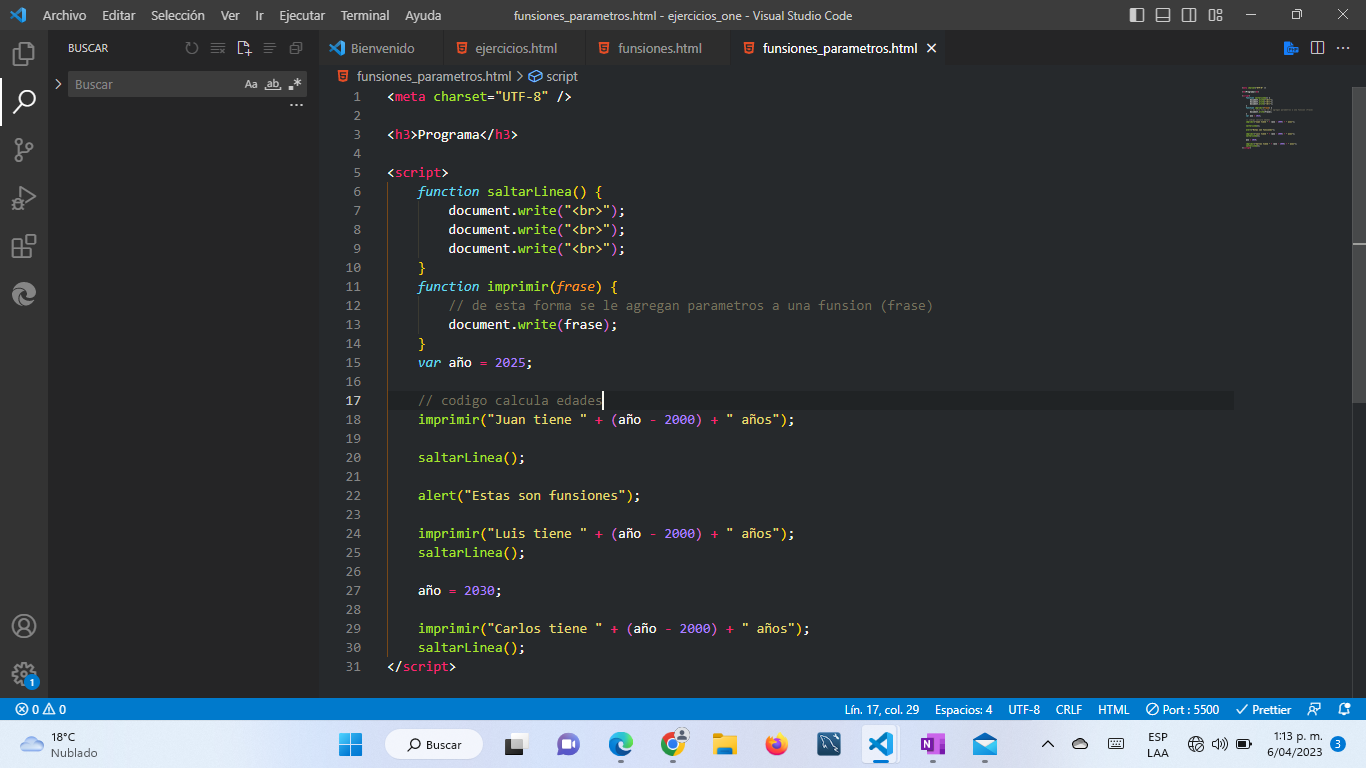Screen dimensions: 1366x768
Task: Click the feedback icon in status bar
Action: click(1315, 709)
